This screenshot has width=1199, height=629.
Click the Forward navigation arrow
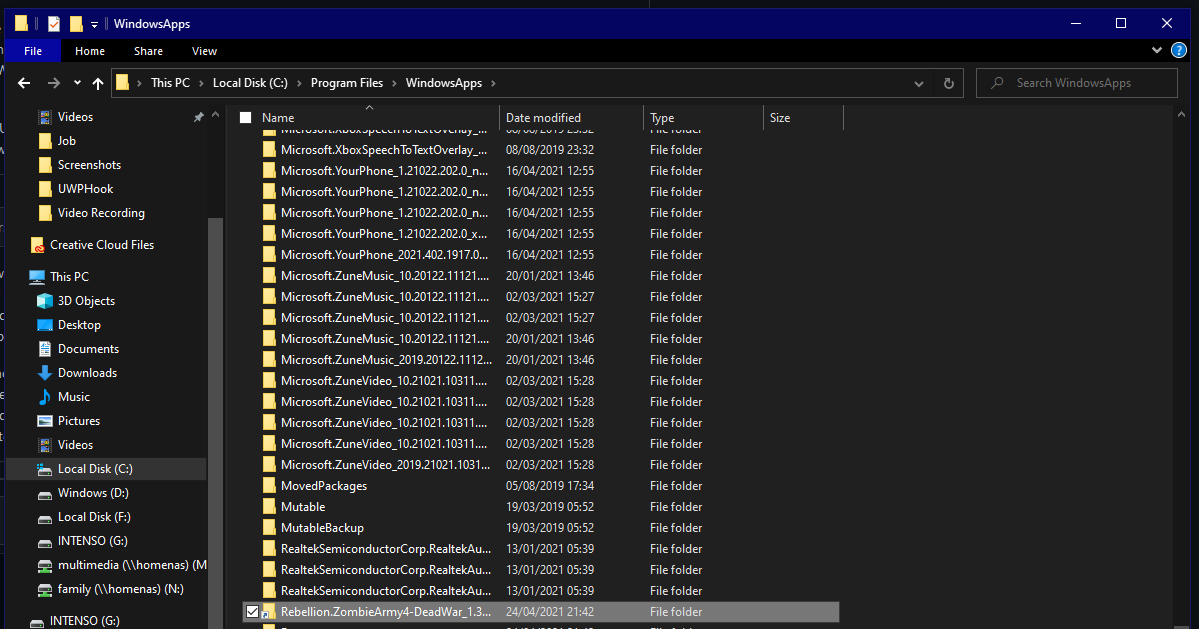(x=54, y=83)
